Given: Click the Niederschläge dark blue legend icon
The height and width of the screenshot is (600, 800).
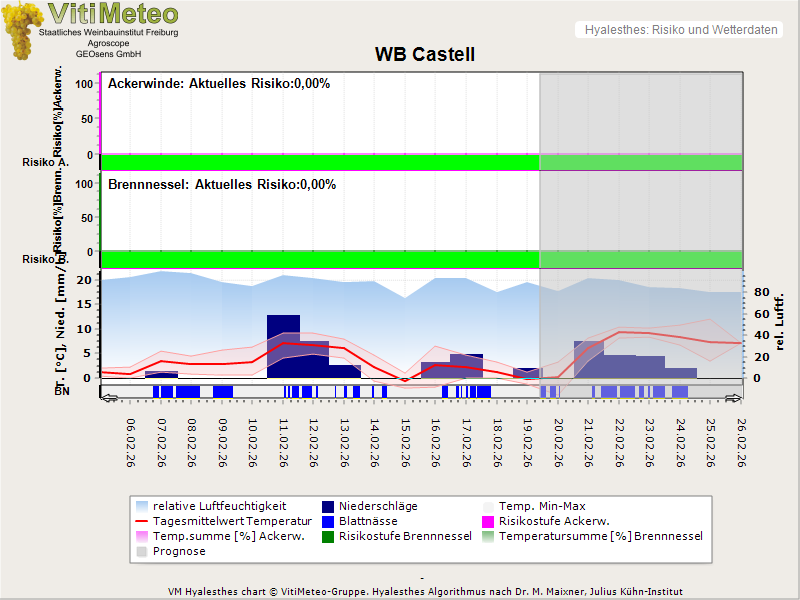Looking at the screenshot, I should point(327,507).
